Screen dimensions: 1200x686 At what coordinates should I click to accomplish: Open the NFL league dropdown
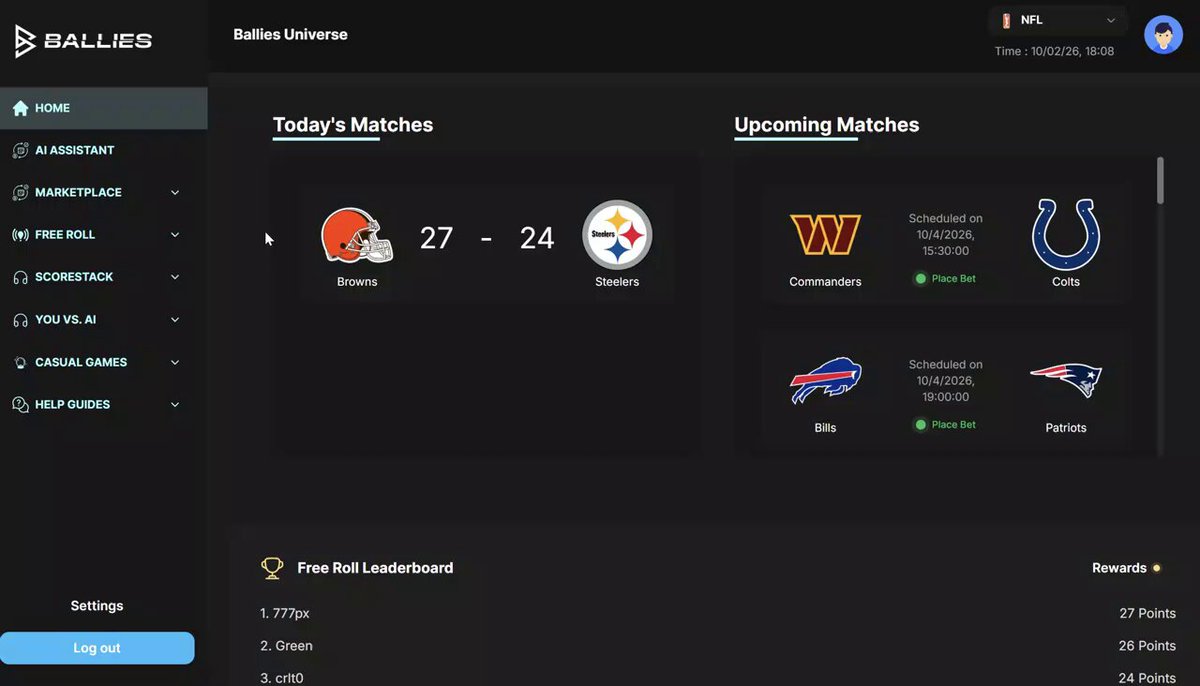click(x=1058, y=21)
